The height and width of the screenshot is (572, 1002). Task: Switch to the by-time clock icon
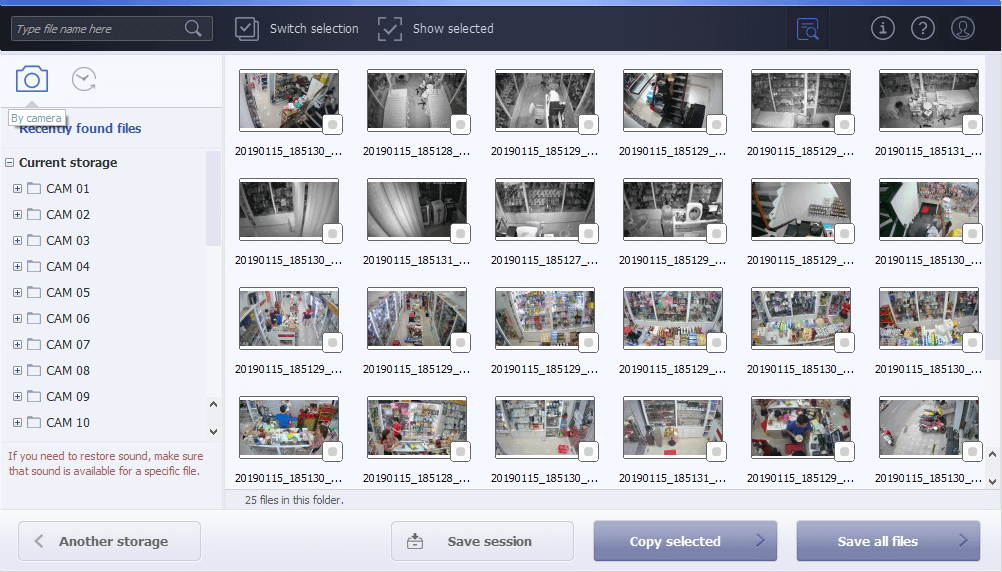coord(84,80)
